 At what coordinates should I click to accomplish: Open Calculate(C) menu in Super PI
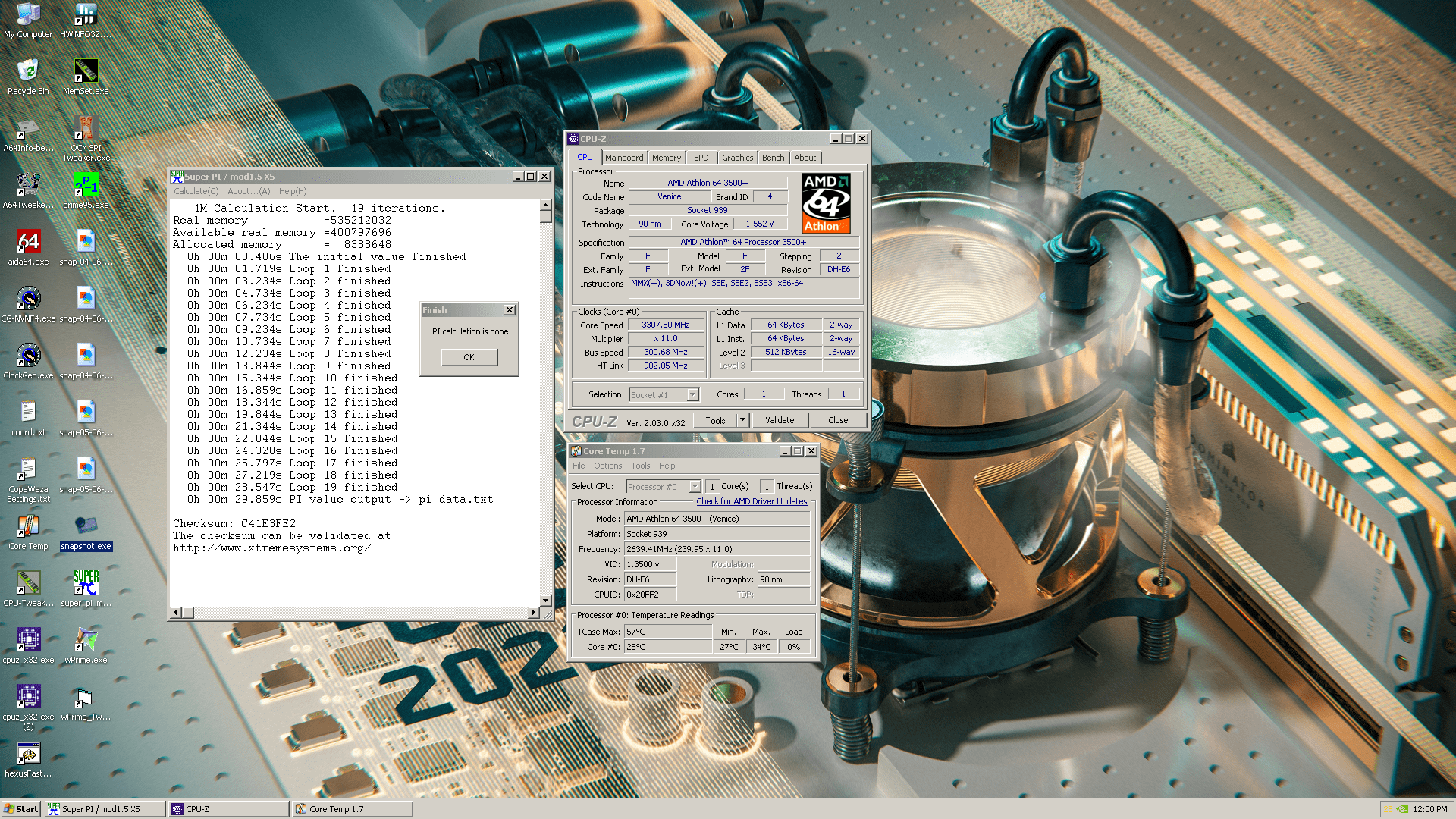point(196,191)
